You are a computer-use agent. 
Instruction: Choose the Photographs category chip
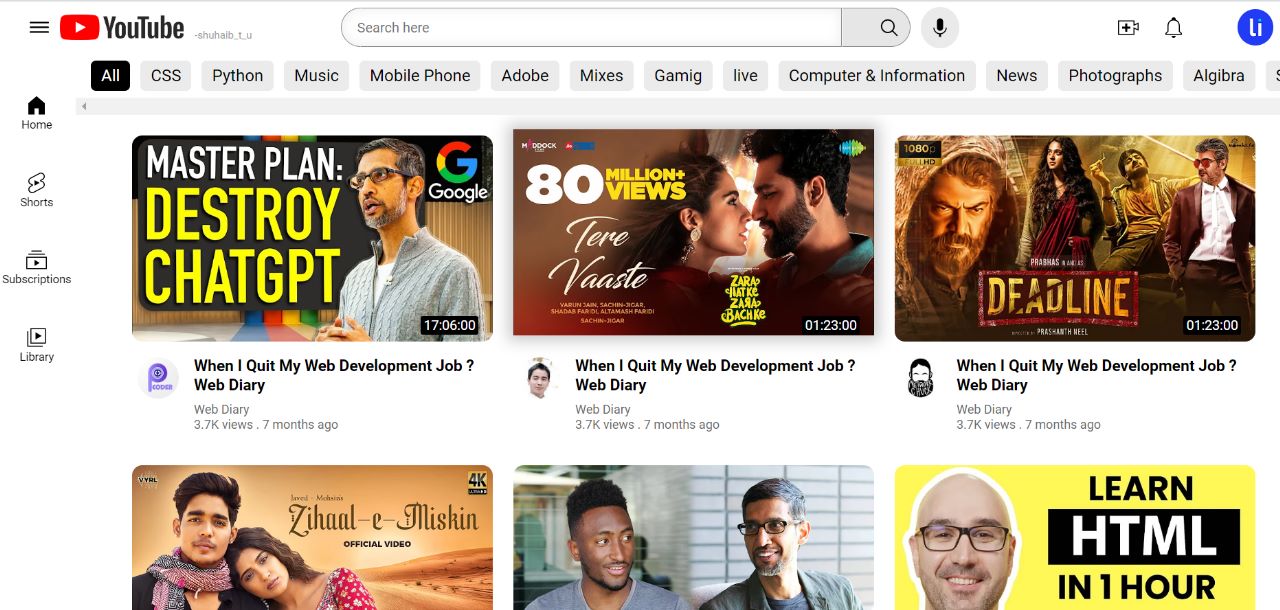click(x=1115, y=76)
